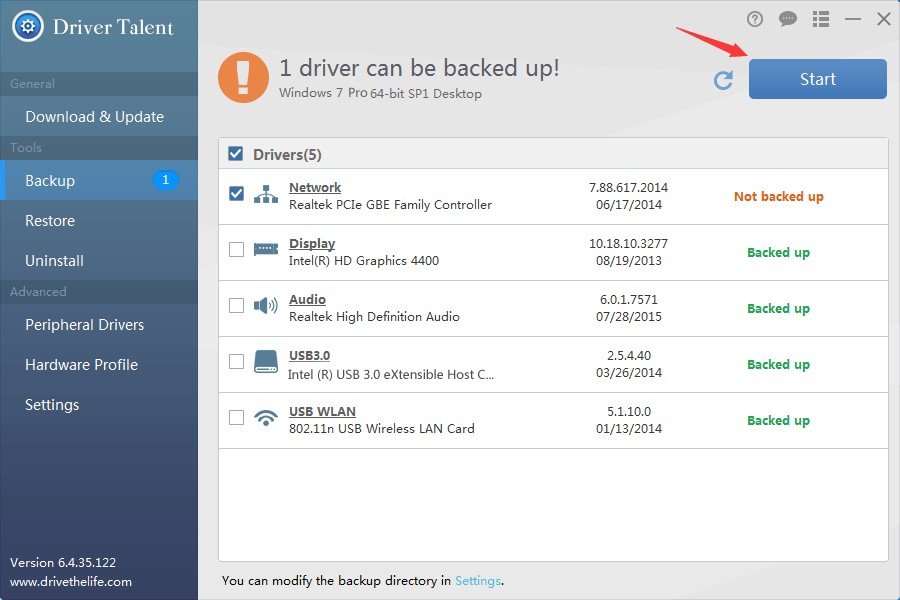Open the Network driver name link
This screenshot has height=600, width=900.
pyautogui.click(x=315, y=187)
